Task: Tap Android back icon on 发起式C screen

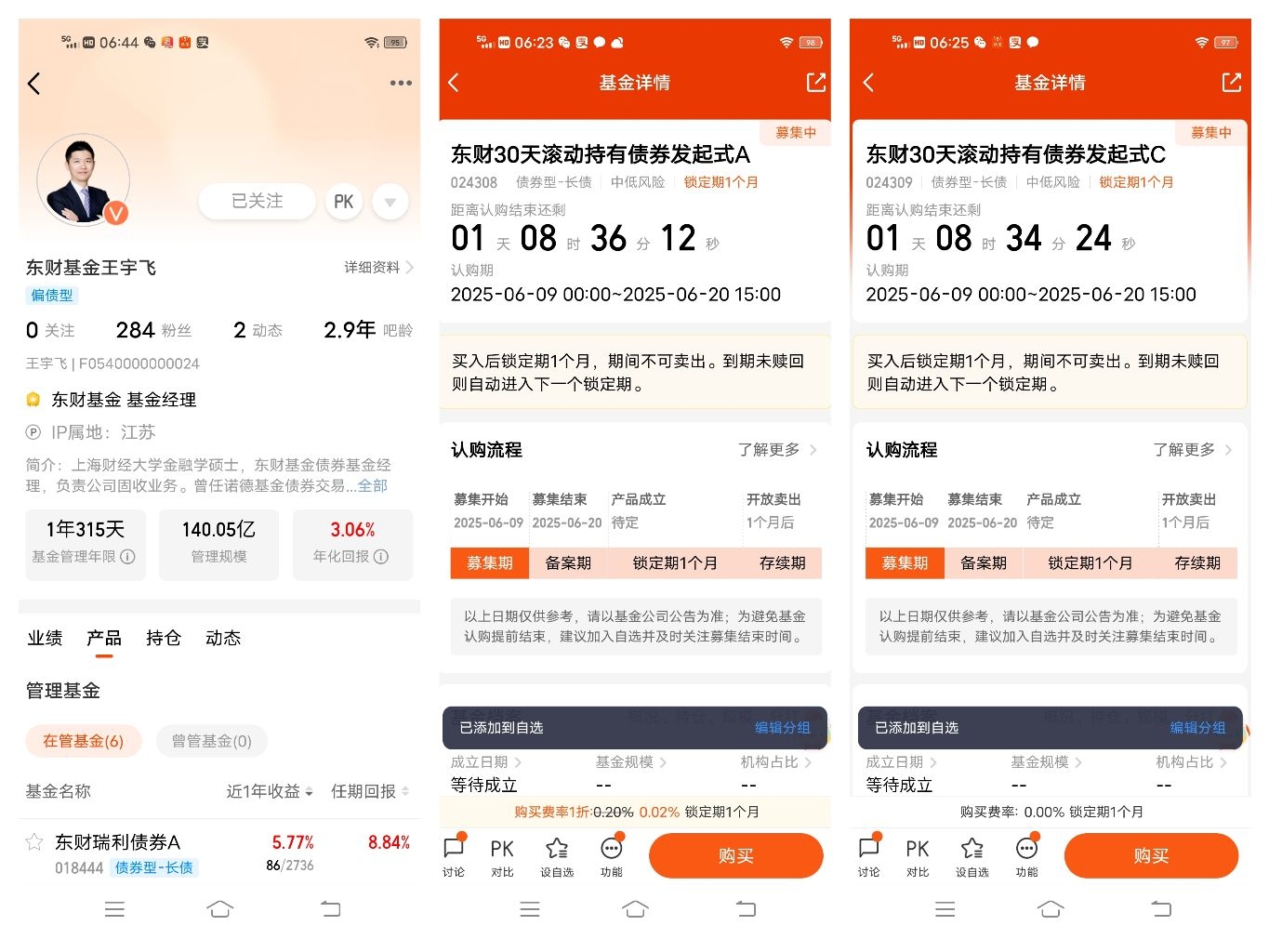Action: tap(1162, 909)
